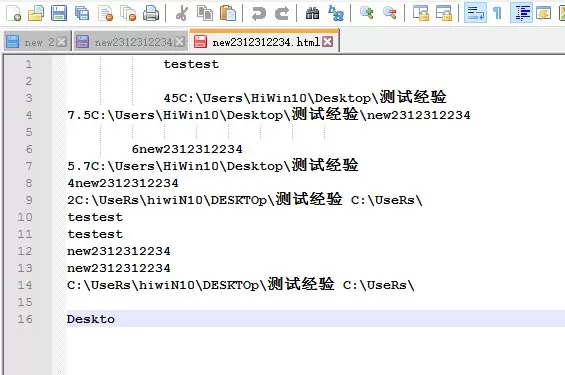Open the Replace dialog icon
565x375 pixels.
(x=336, y=13)
